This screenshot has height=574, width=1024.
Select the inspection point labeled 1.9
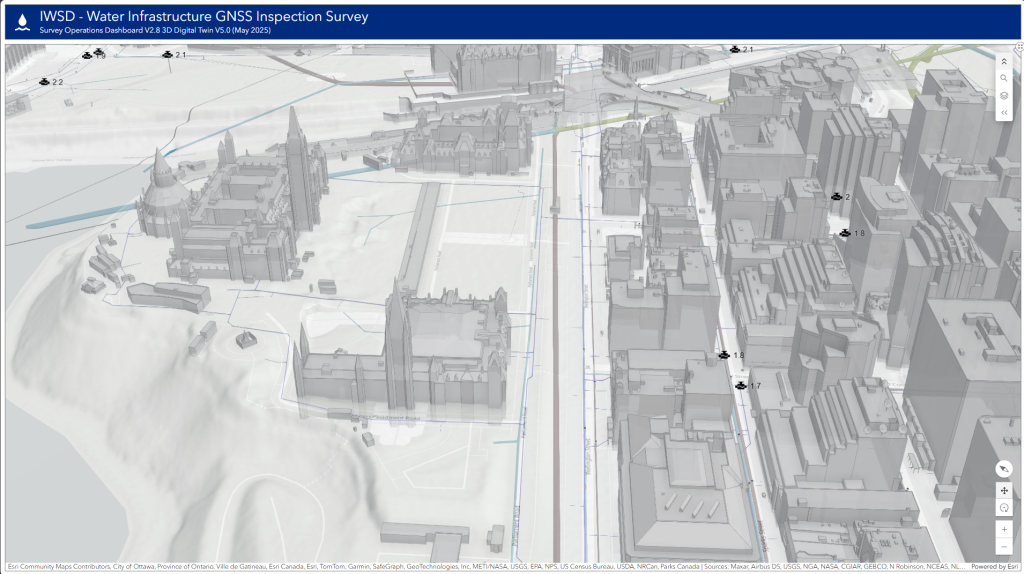click(x=88, y=55)
